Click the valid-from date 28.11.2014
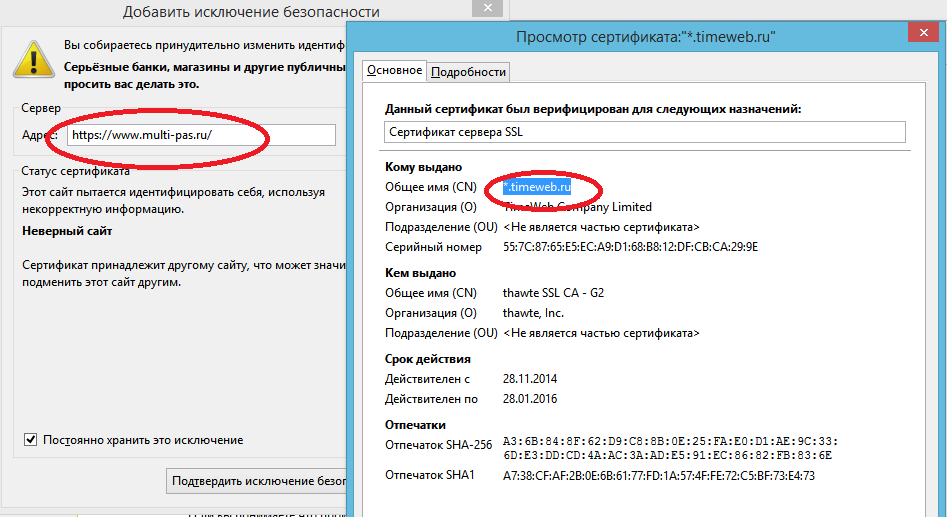Viewport: 947px width, 517px height. 530,379
